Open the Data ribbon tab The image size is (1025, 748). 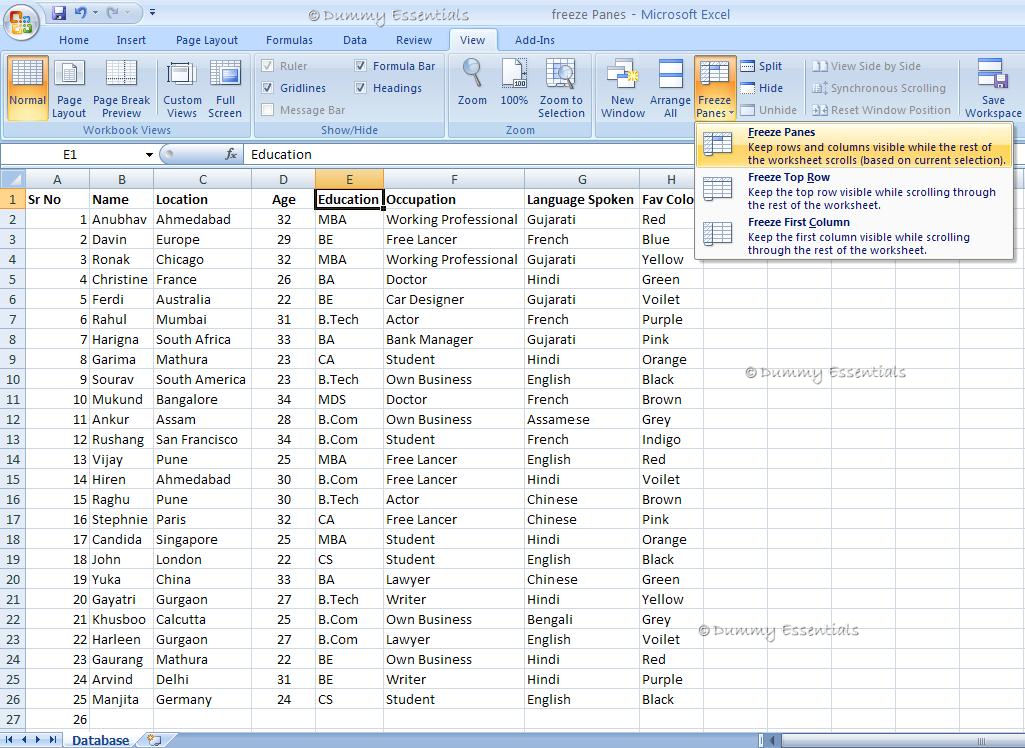click(x=354, y=40)
